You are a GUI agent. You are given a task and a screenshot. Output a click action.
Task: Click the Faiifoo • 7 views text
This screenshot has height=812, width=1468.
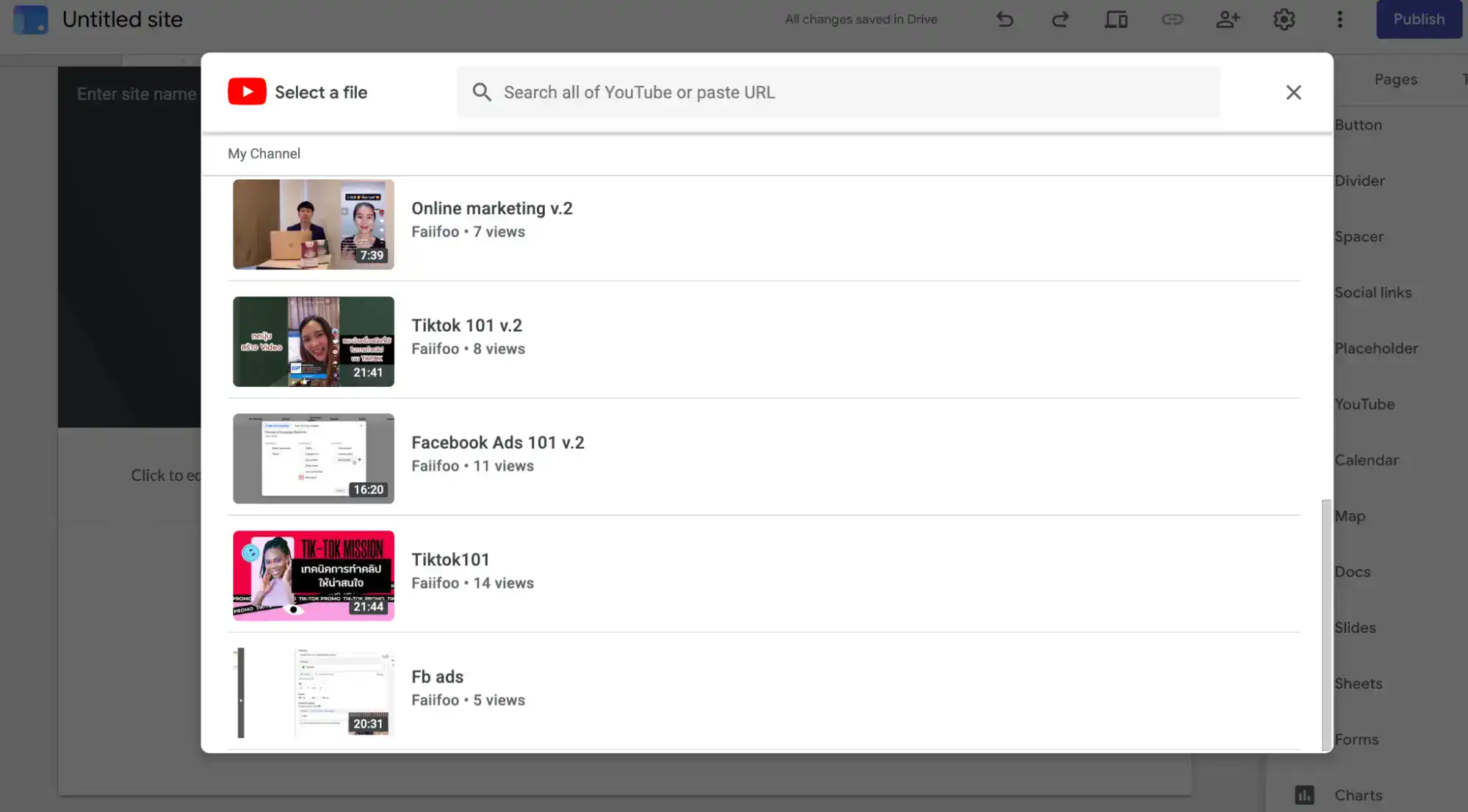tap(468, 231)
